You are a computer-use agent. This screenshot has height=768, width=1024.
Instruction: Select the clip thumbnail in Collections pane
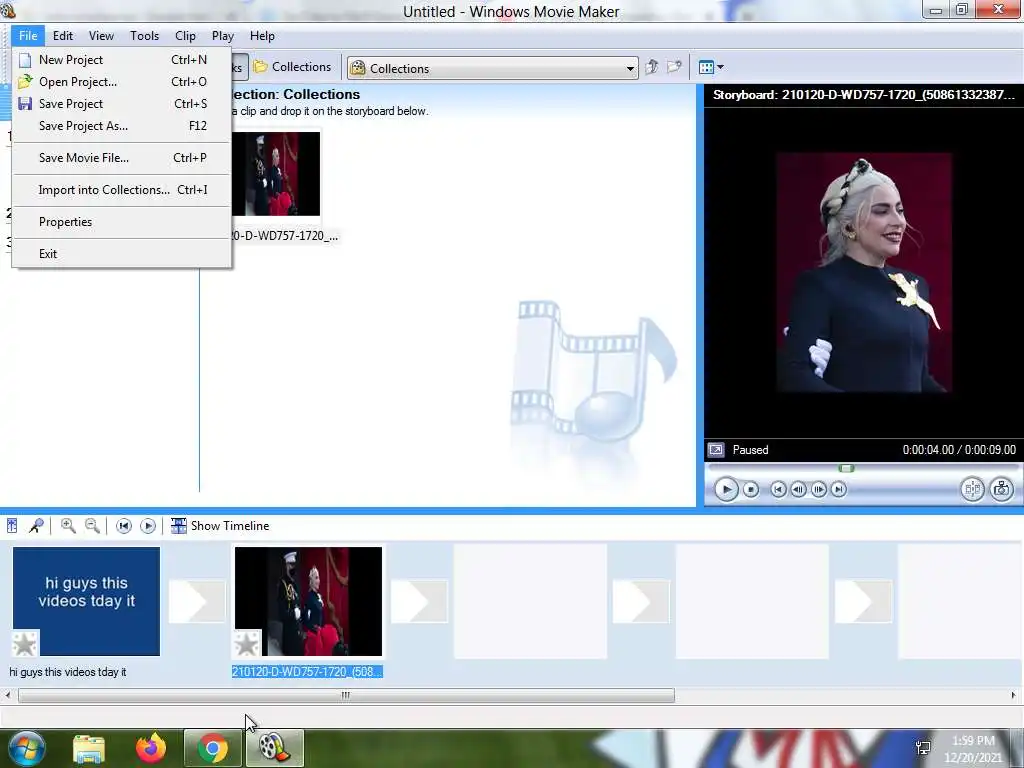coord(276,174)
